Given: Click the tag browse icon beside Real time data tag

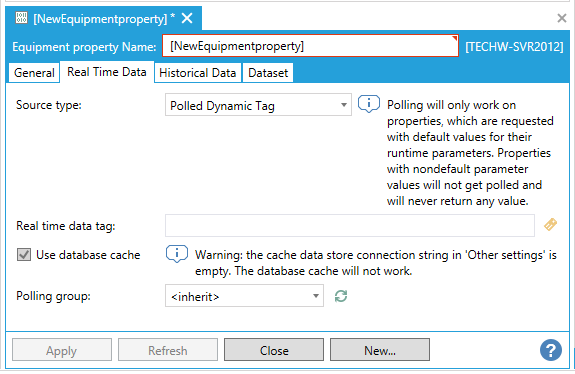Looking at the screenshot, I should click(550, 224).
